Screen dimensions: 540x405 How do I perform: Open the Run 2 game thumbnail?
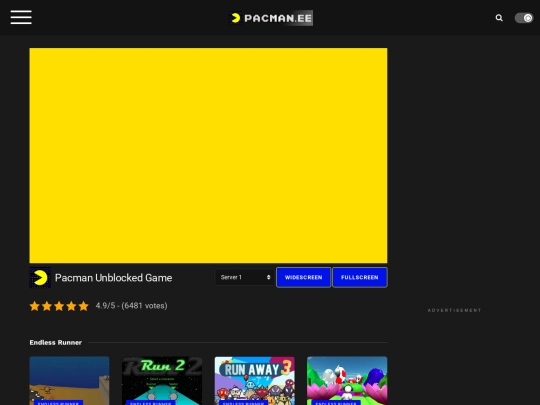(162, 381)
